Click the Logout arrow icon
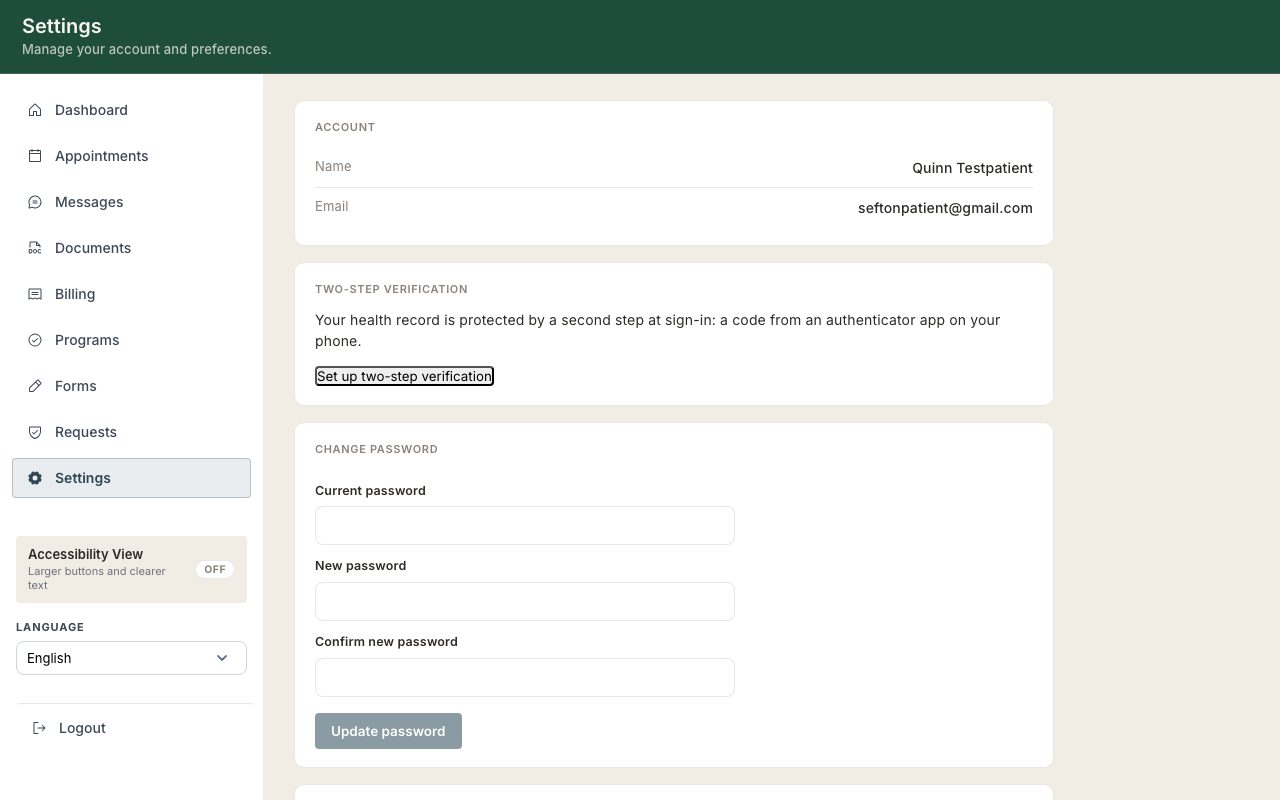The height and width of the screenshot is (800, 1280). (39, 728)
